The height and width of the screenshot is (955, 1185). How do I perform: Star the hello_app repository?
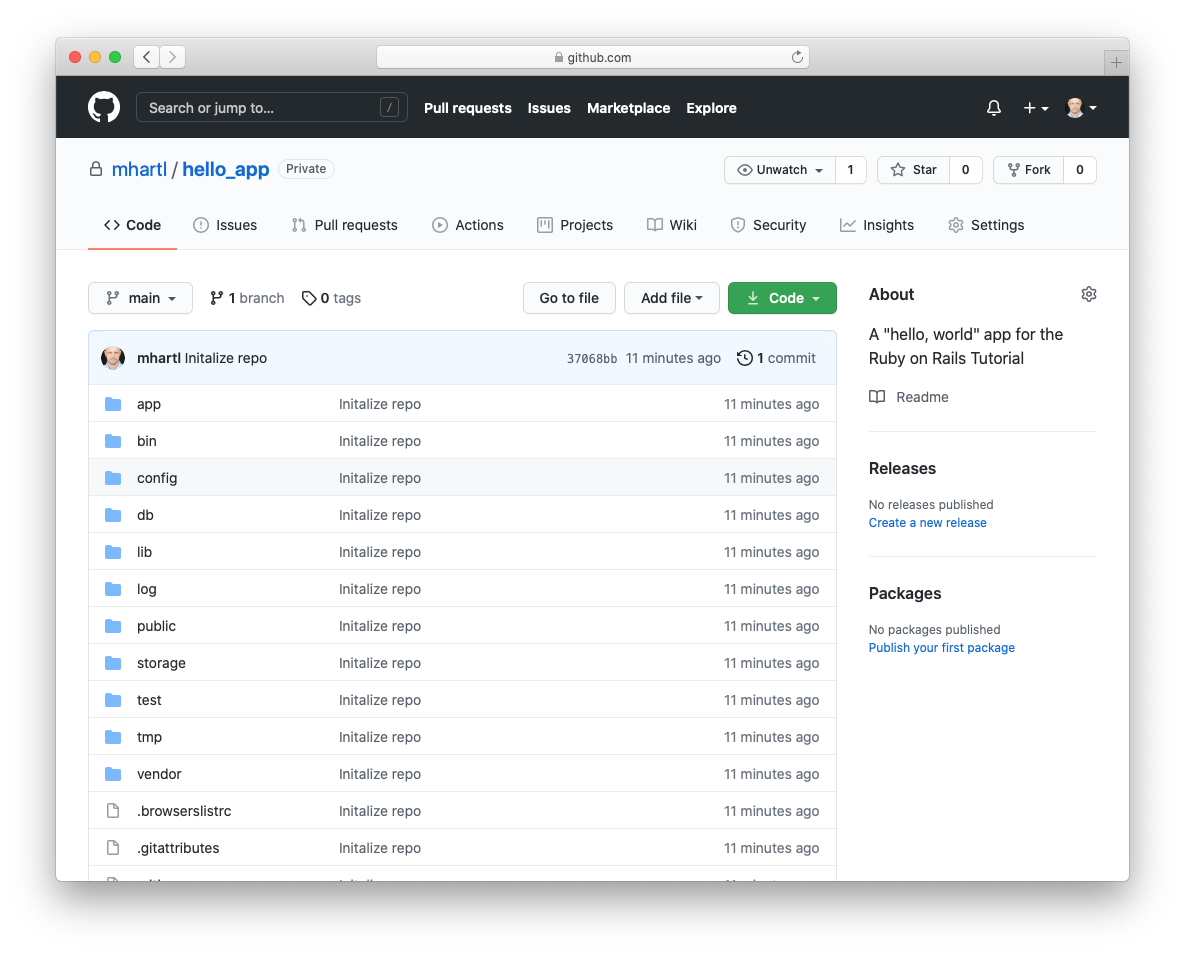(913, 170)
